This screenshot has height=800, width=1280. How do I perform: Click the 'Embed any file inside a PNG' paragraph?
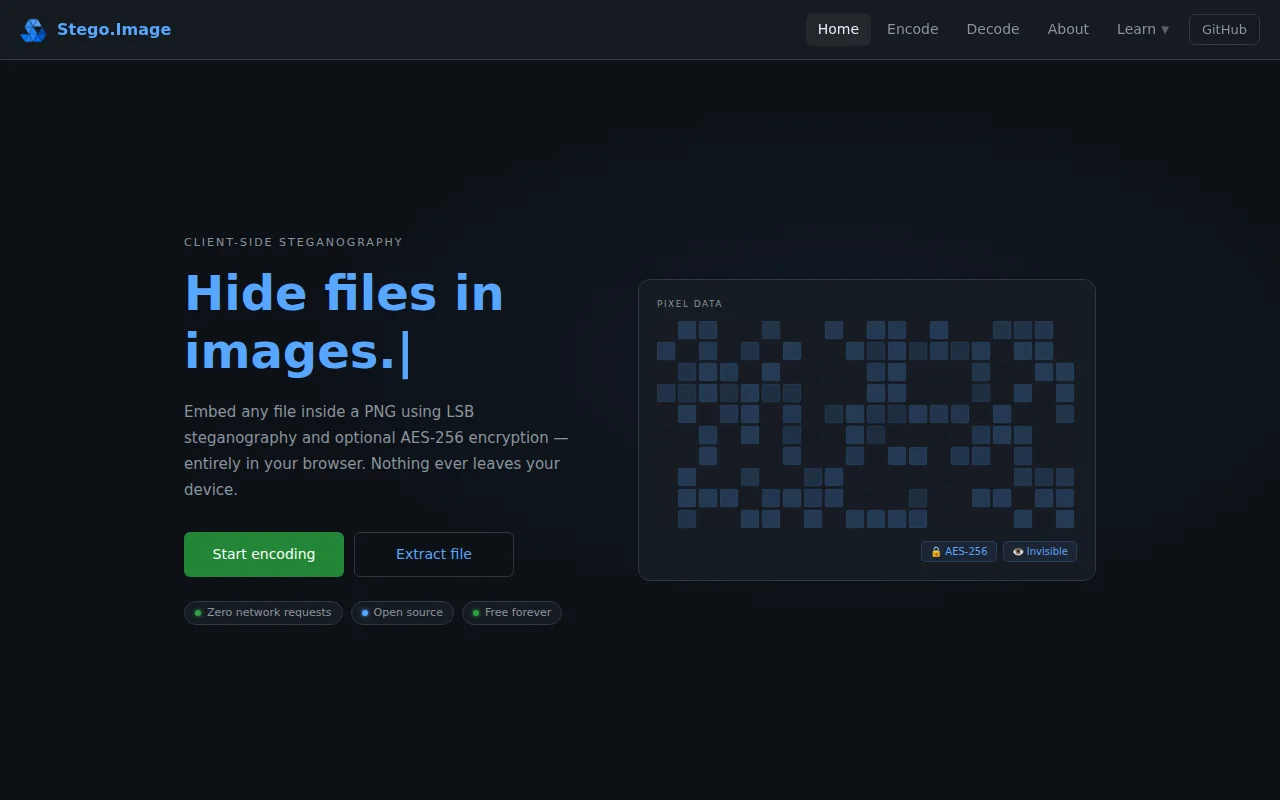376,450
